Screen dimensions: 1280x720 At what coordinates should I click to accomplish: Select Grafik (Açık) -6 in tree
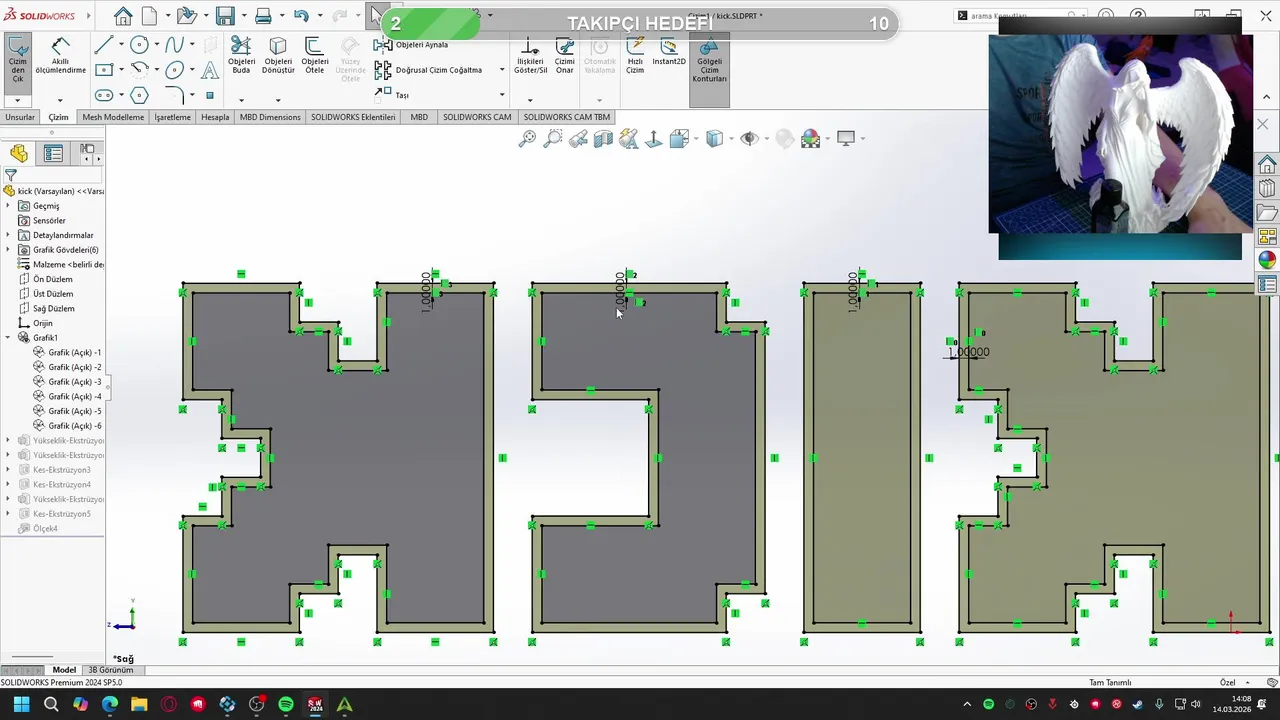point(74,426)
